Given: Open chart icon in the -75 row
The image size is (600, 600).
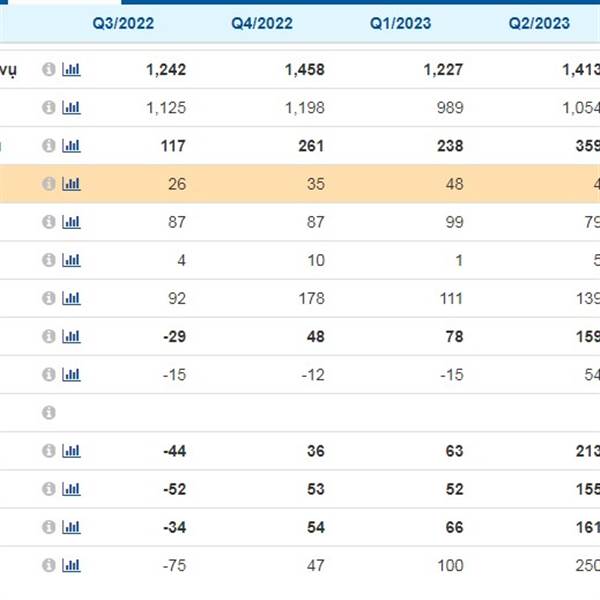Looking at the screenshot, I should pyautogui.click(x=71, y=565).
